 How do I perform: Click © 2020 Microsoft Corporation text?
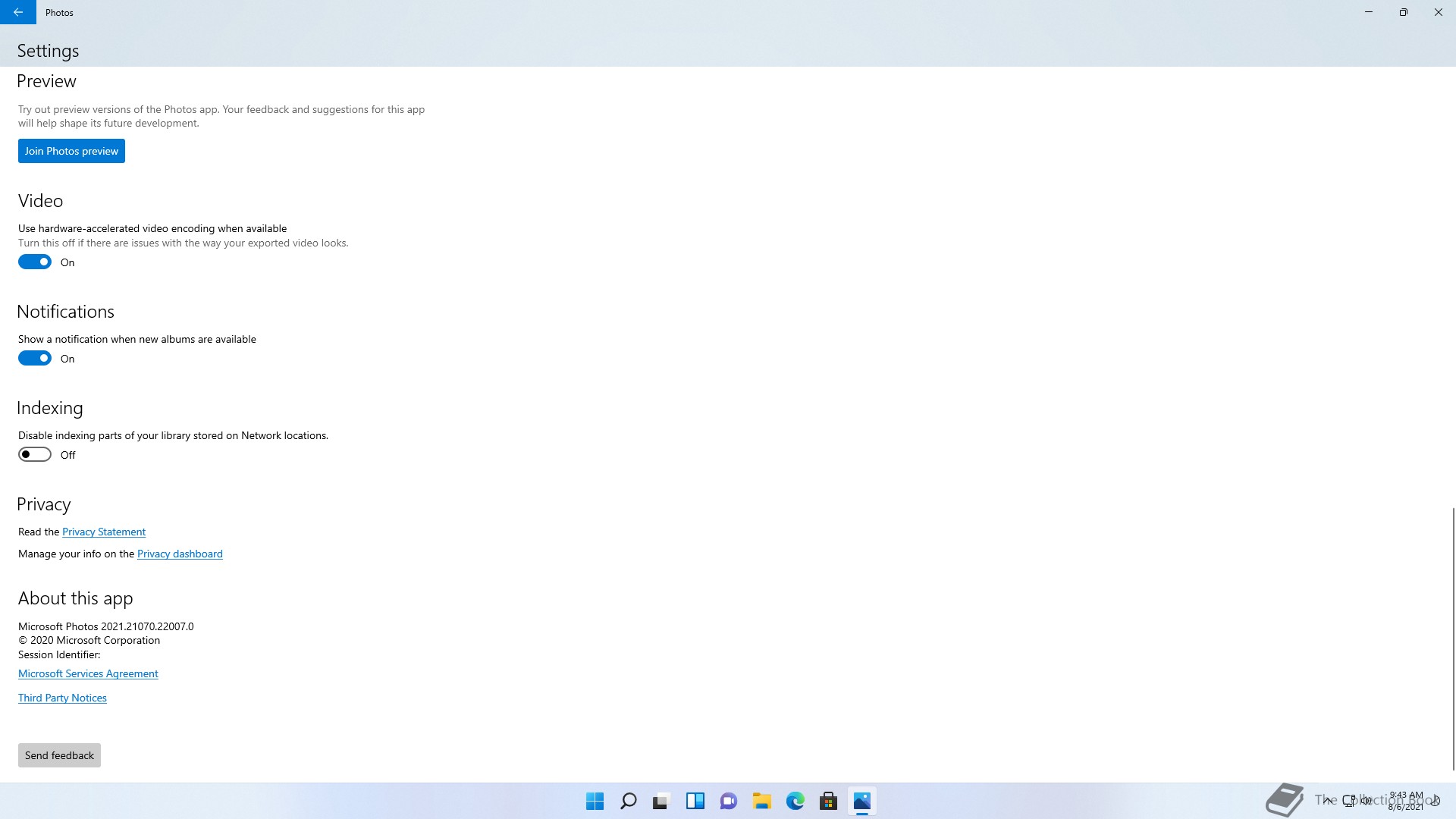coord(89,641)
